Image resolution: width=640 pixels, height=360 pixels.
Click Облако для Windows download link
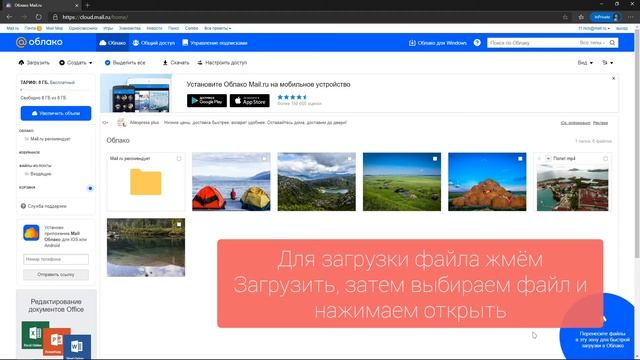coord(438,42)
